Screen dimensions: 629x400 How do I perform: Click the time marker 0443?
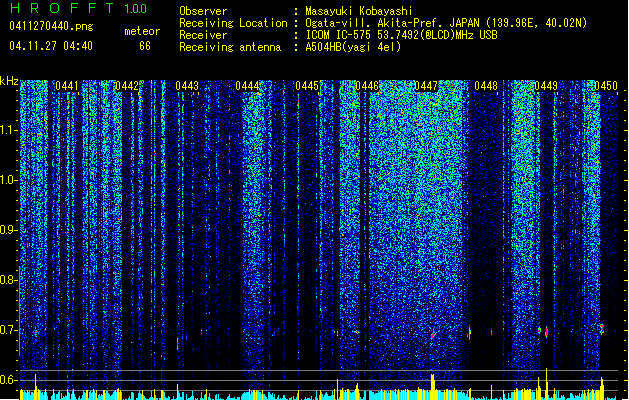[x=187, y=86]
